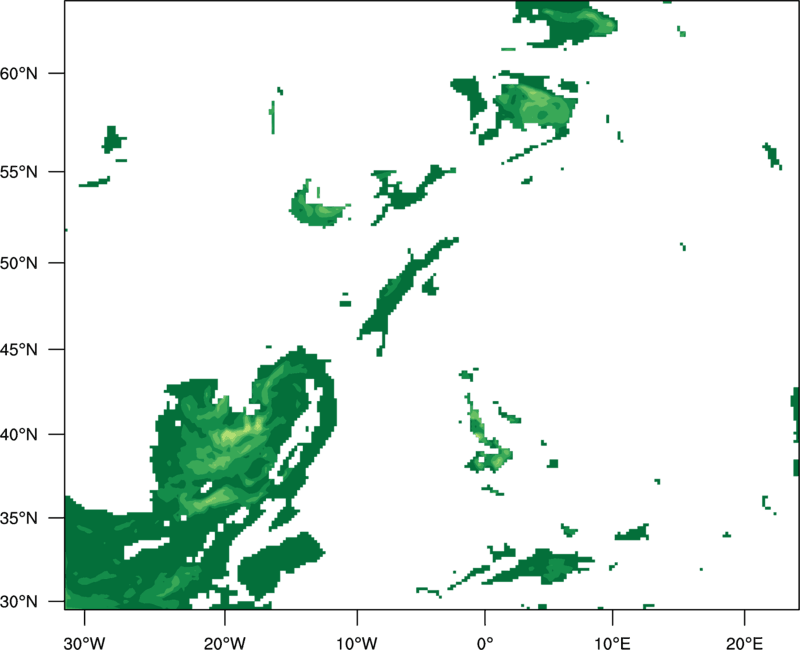The height and width of the screenshot is (650, 800).
Task: Click the 45°N latitude label
Action: coord(19,349)
